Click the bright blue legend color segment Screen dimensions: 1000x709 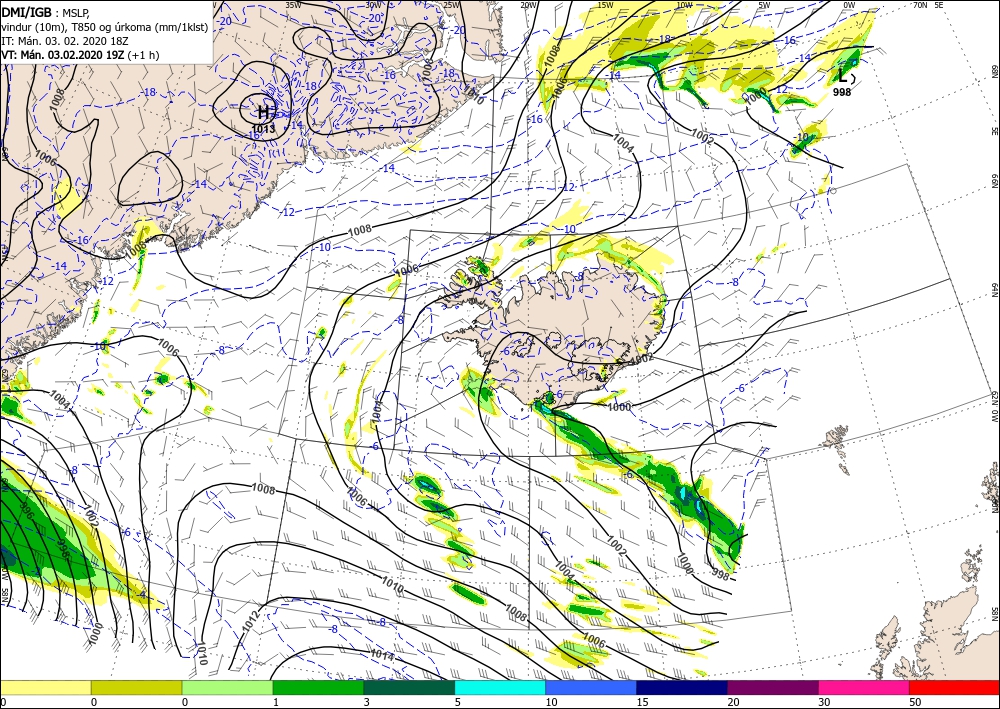[591, 687]
